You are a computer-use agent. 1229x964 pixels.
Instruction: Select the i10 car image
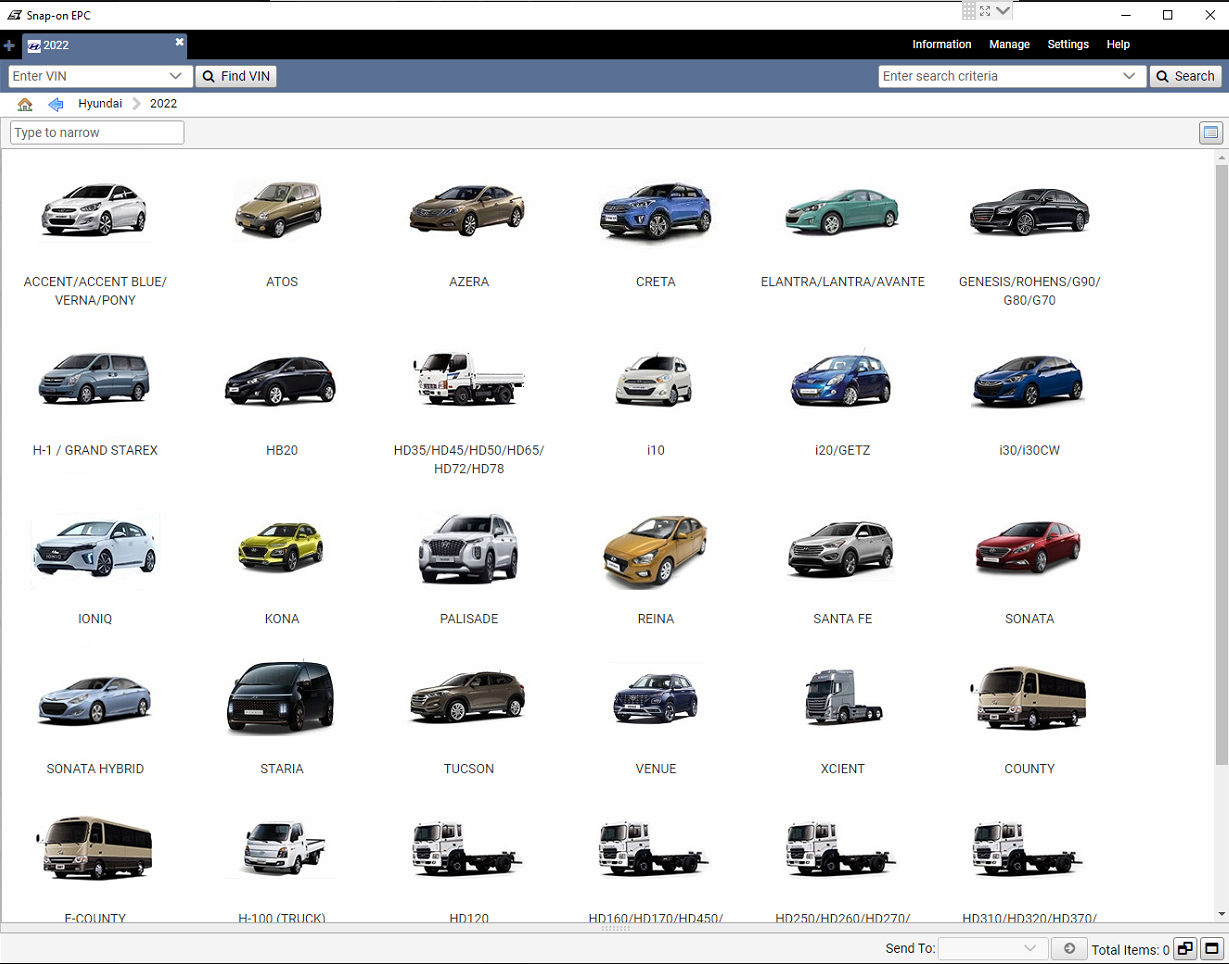(655, 380)
